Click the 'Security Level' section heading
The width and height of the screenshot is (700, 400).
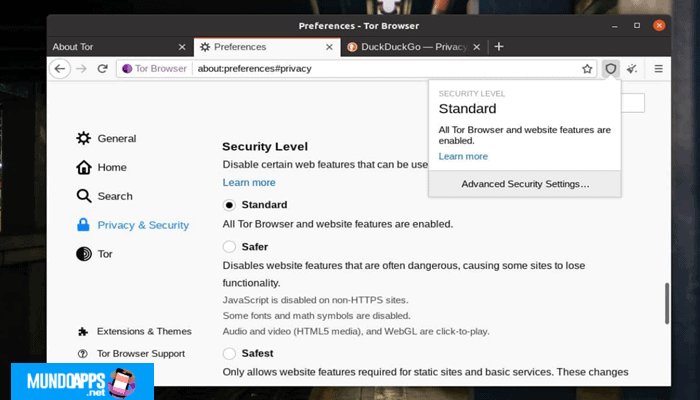(x=265, y=146)
